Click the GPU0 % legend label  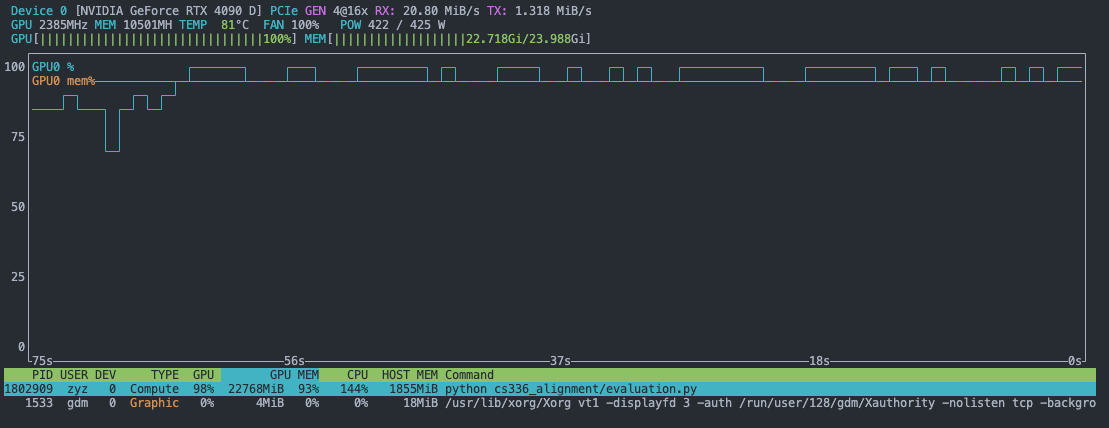(53, 67)
